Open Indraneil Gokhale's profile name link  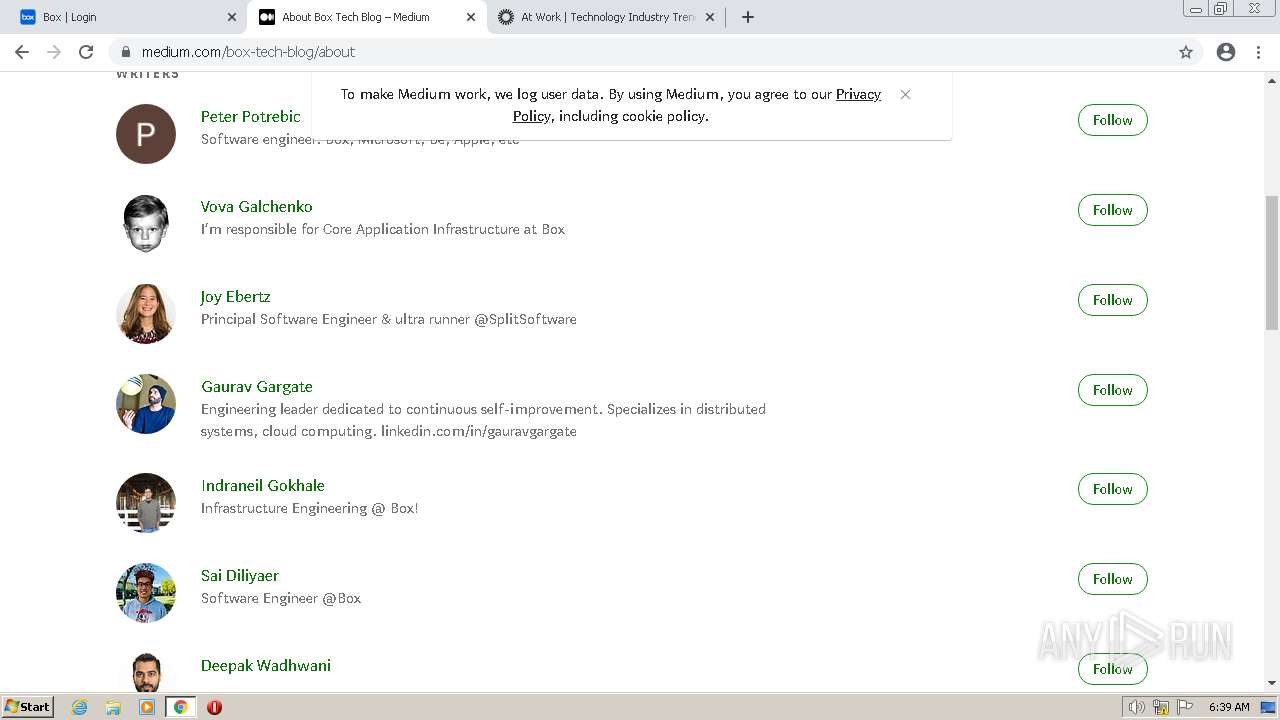pyautogui.click(x=263, y=485)
